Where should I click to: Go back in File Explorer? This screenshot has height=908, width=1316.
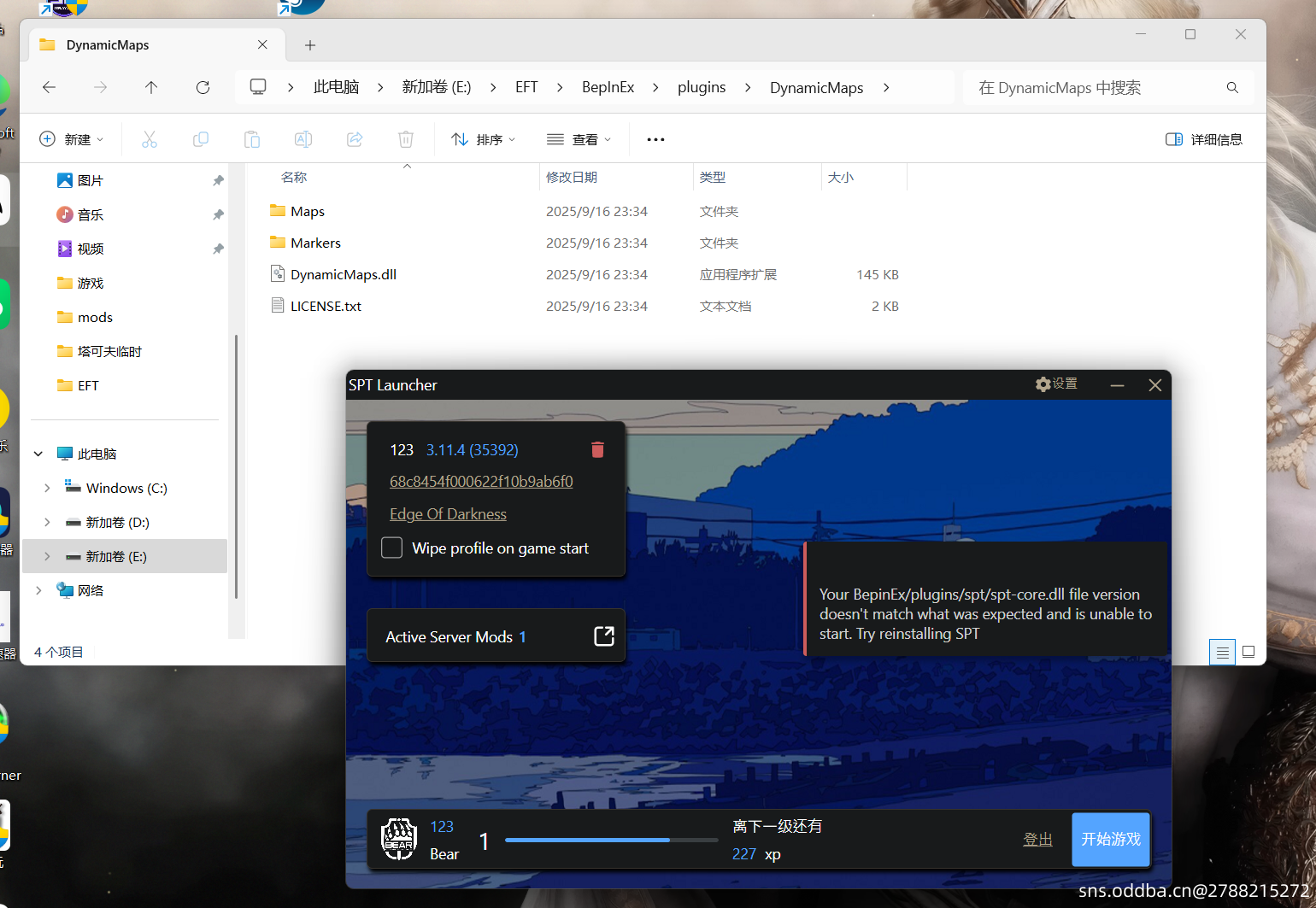[50, 87]
